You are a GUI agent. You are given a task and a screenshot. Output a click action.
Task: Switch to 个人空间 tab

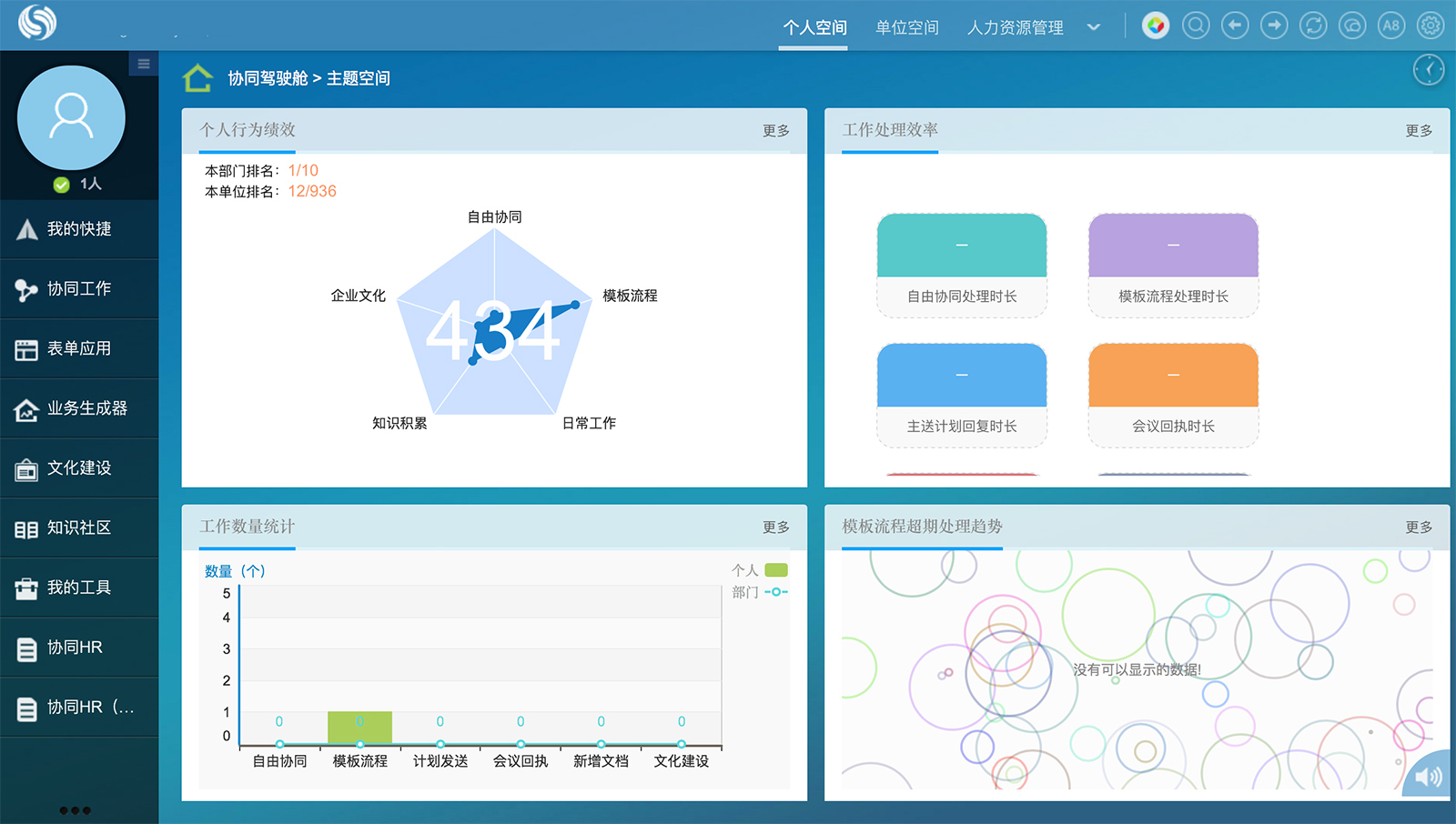(814, 27)
